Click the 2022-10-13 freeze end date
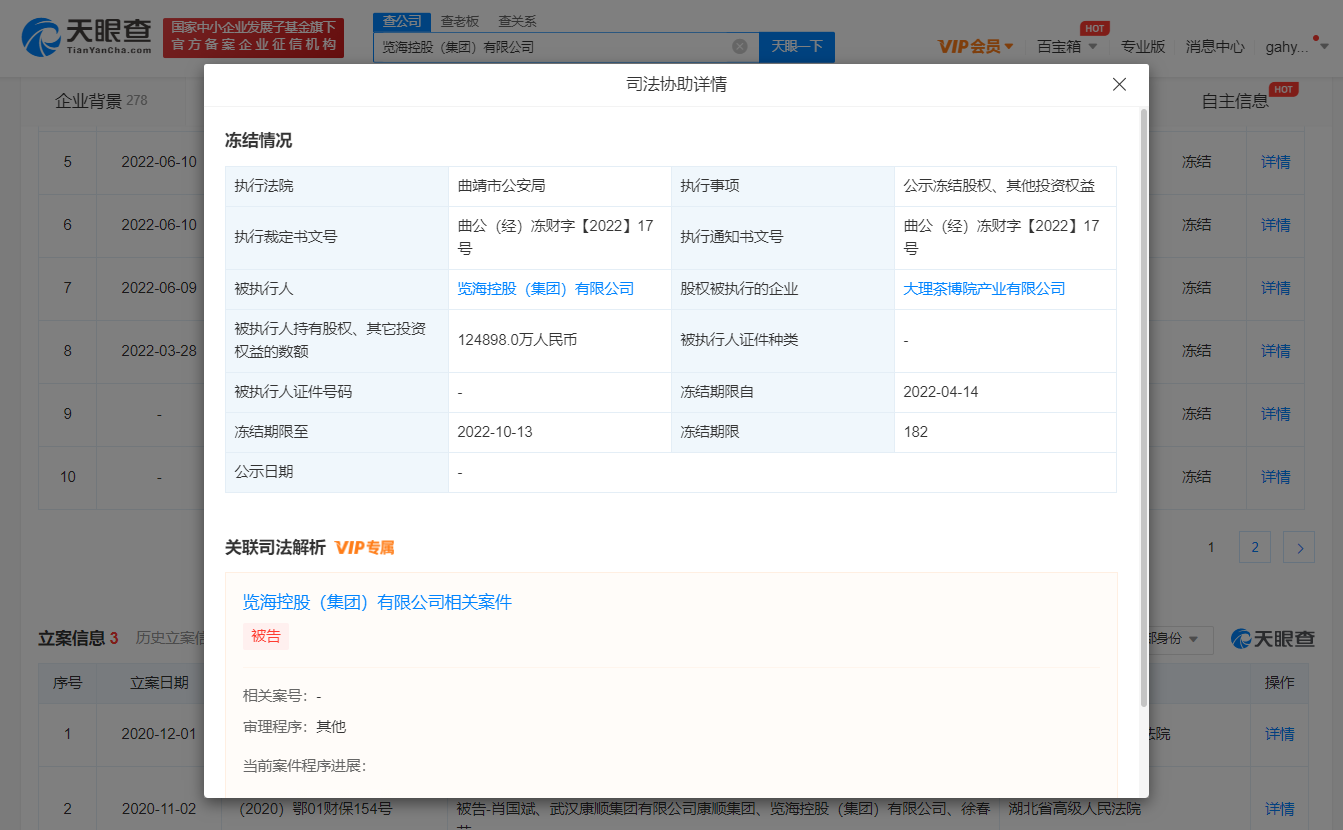 click(494, 432)
